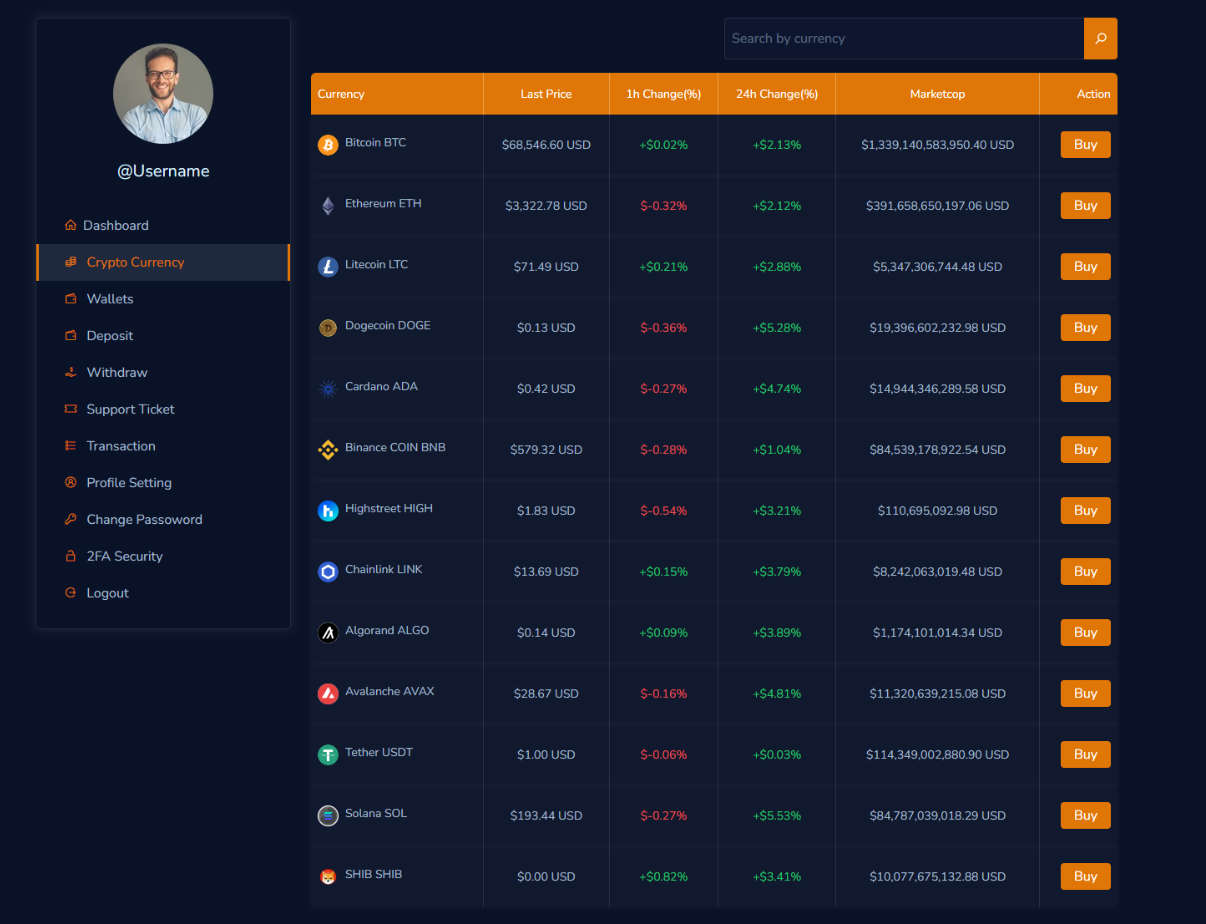Click the Bitcoin coin icon
This screenshot has width=1206, height=924.
[328, 145]
